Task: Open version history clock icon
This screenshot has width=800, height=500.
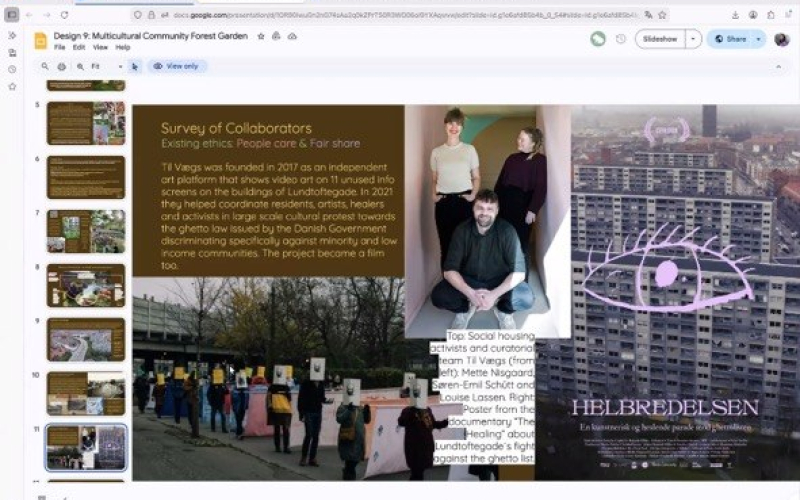Action: pos(621,39)
